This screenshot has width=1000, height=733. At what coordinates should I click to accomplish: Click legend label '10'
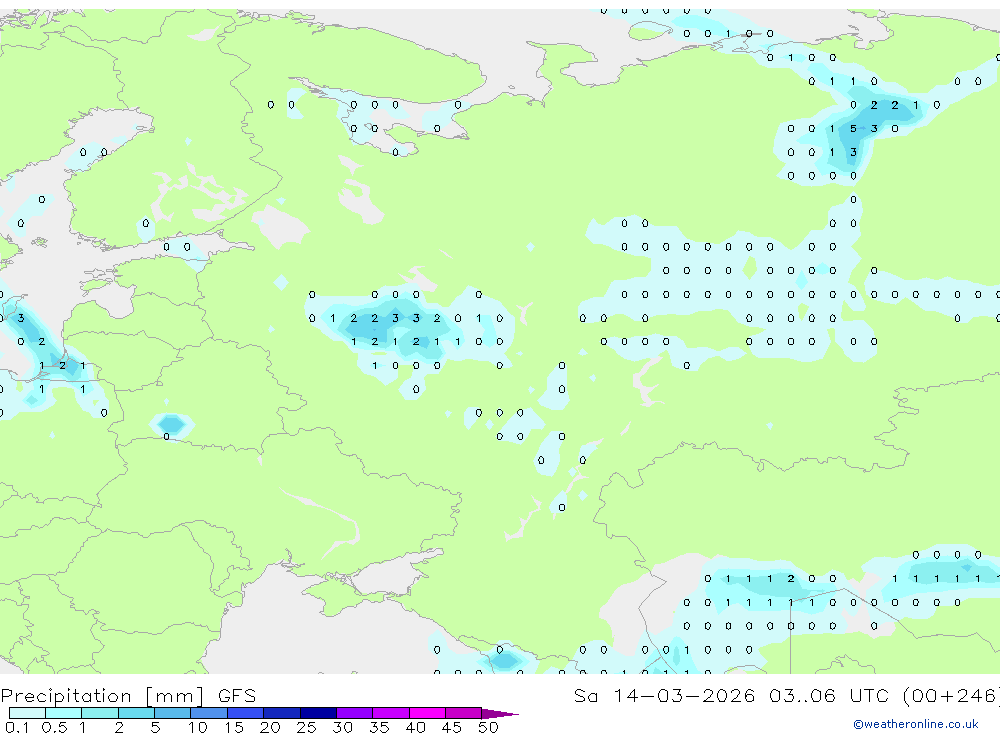click(x=198, y=727)
